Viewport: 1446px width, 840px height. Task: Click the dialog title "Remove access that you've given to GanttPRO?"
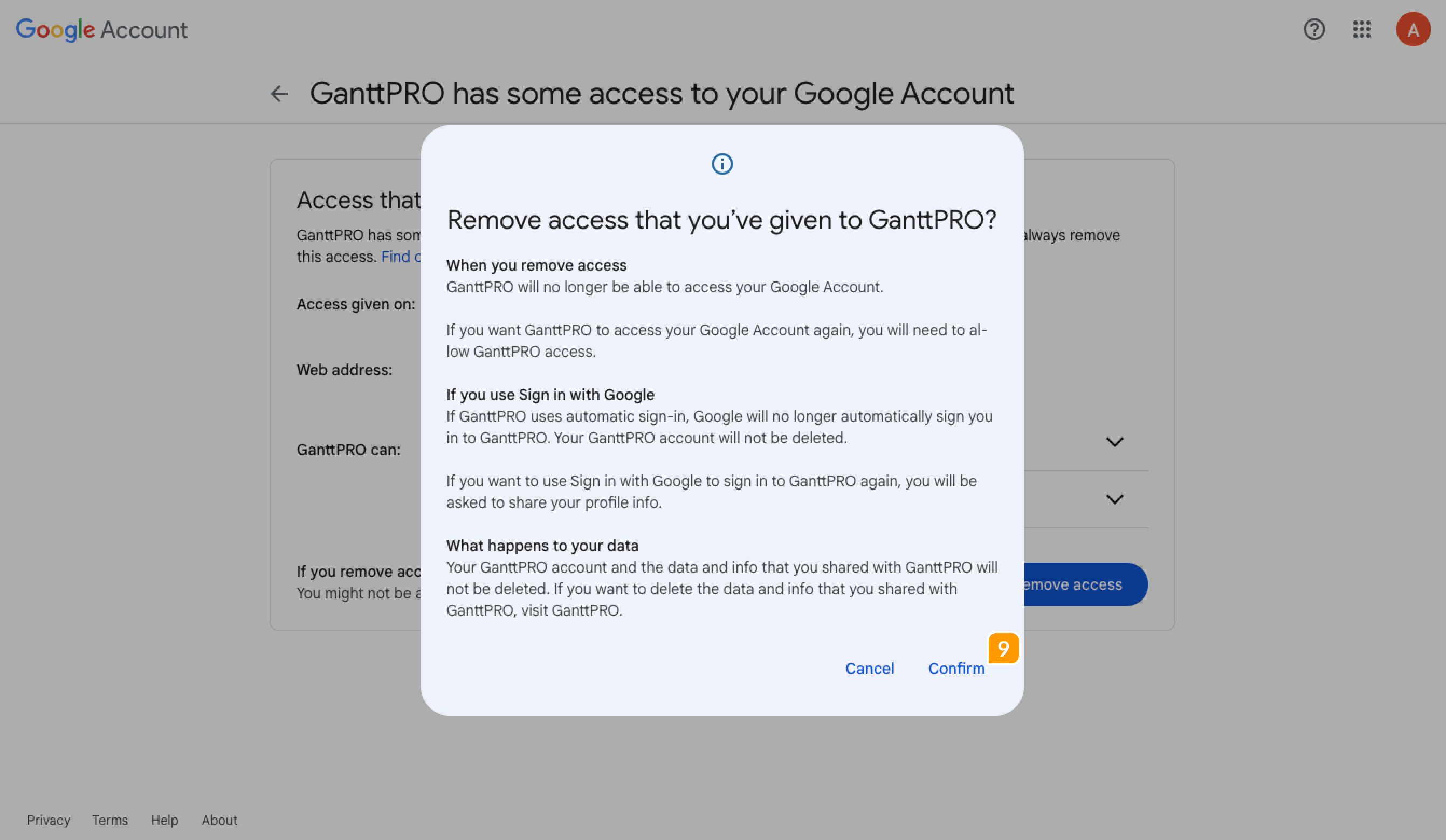[722, 220]
